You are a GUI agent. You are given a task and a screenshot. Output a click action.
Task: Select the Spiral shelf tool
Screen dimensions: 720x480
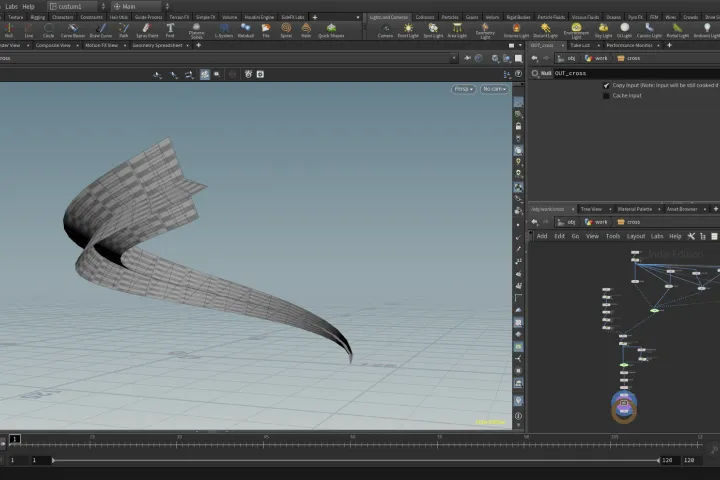click(x=286, y=30)
